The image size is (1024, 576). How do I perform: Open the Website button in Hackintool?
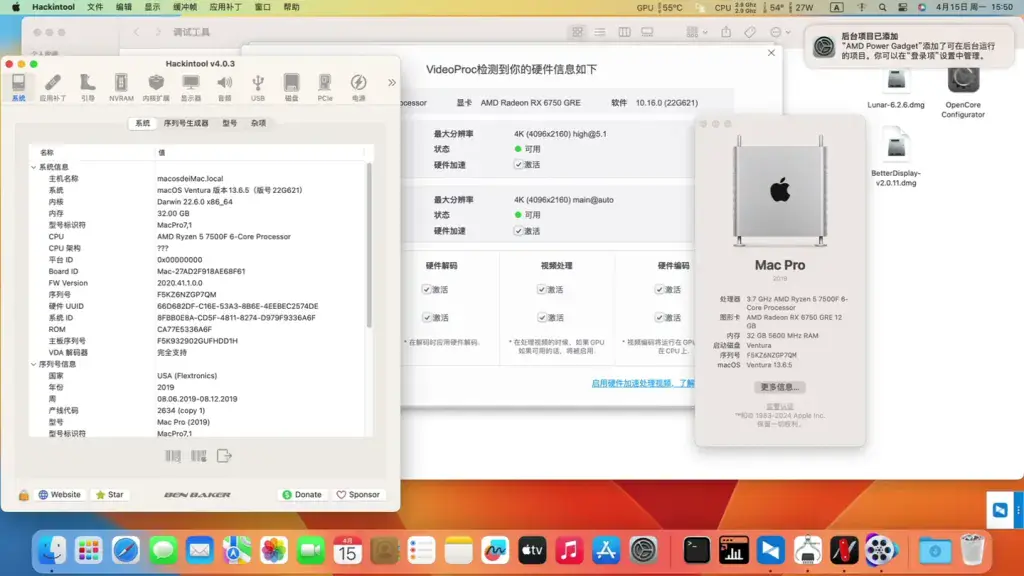pos(59,494)
